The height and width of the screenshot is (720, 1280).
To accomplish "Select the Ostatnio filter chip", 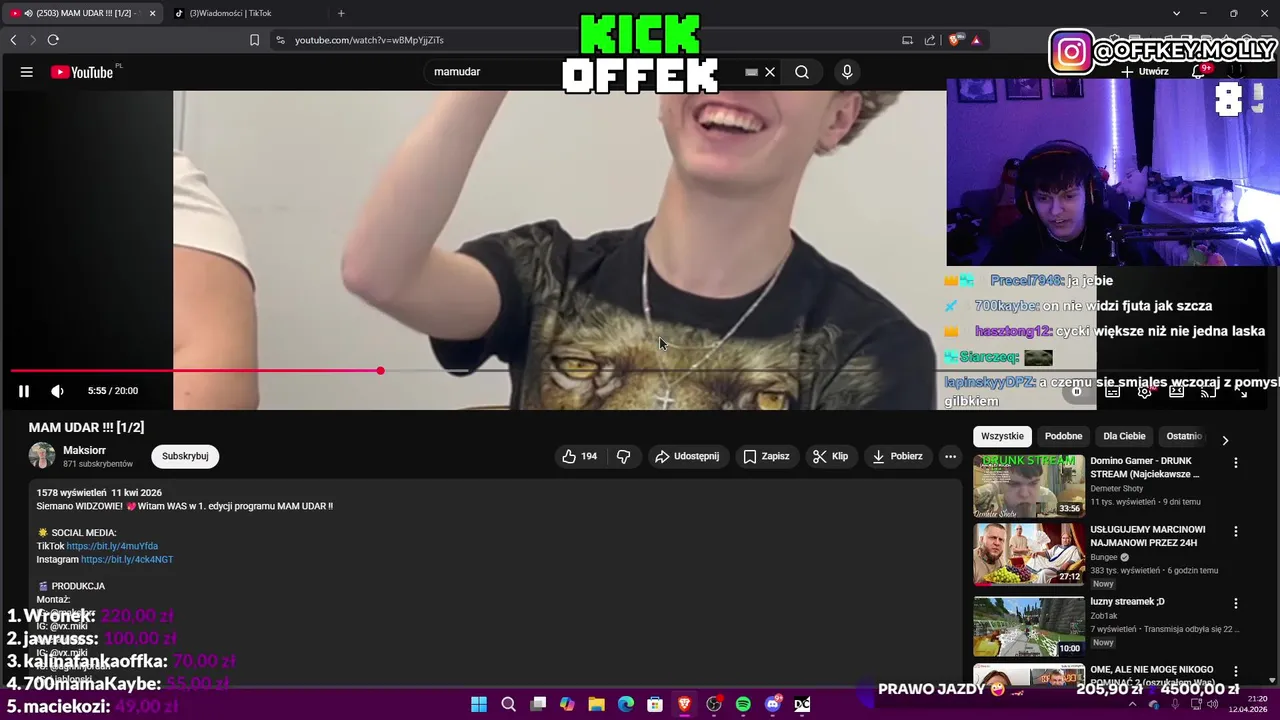I will click(1184, 436).
